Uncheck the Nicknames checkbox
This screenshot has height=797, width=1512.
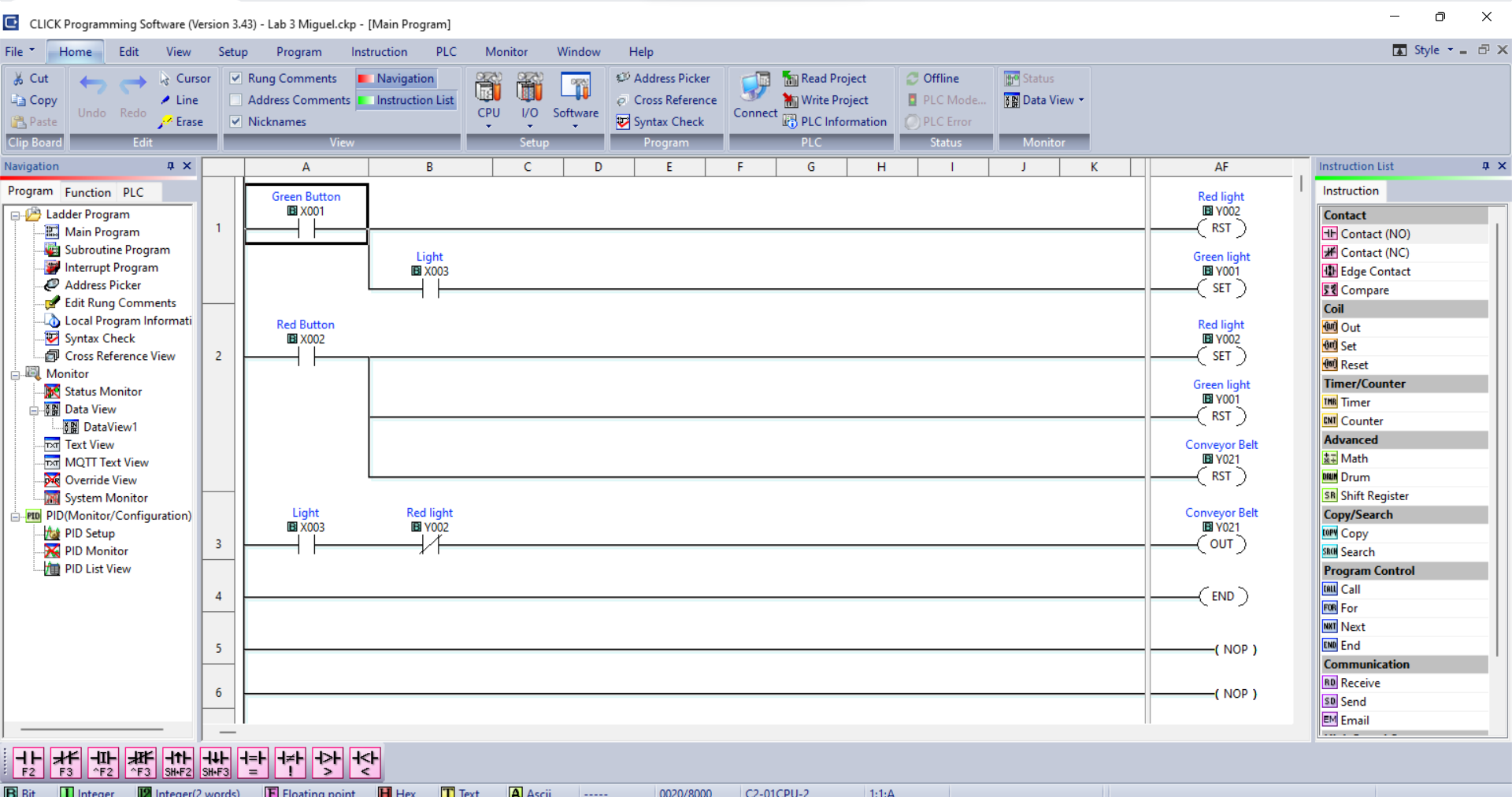coord(235,121)
